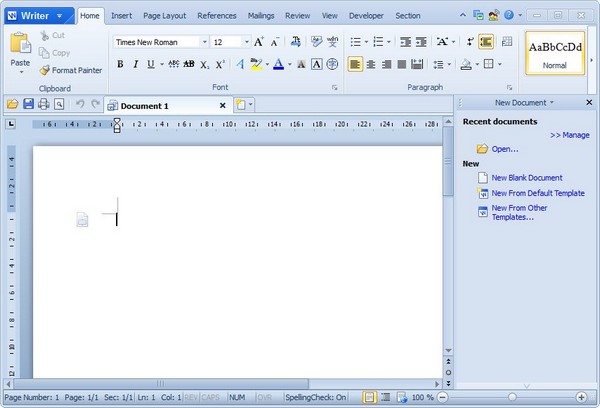Click the Undo arrow
Screen dimensions: 600x408
[x=80, y=104]
